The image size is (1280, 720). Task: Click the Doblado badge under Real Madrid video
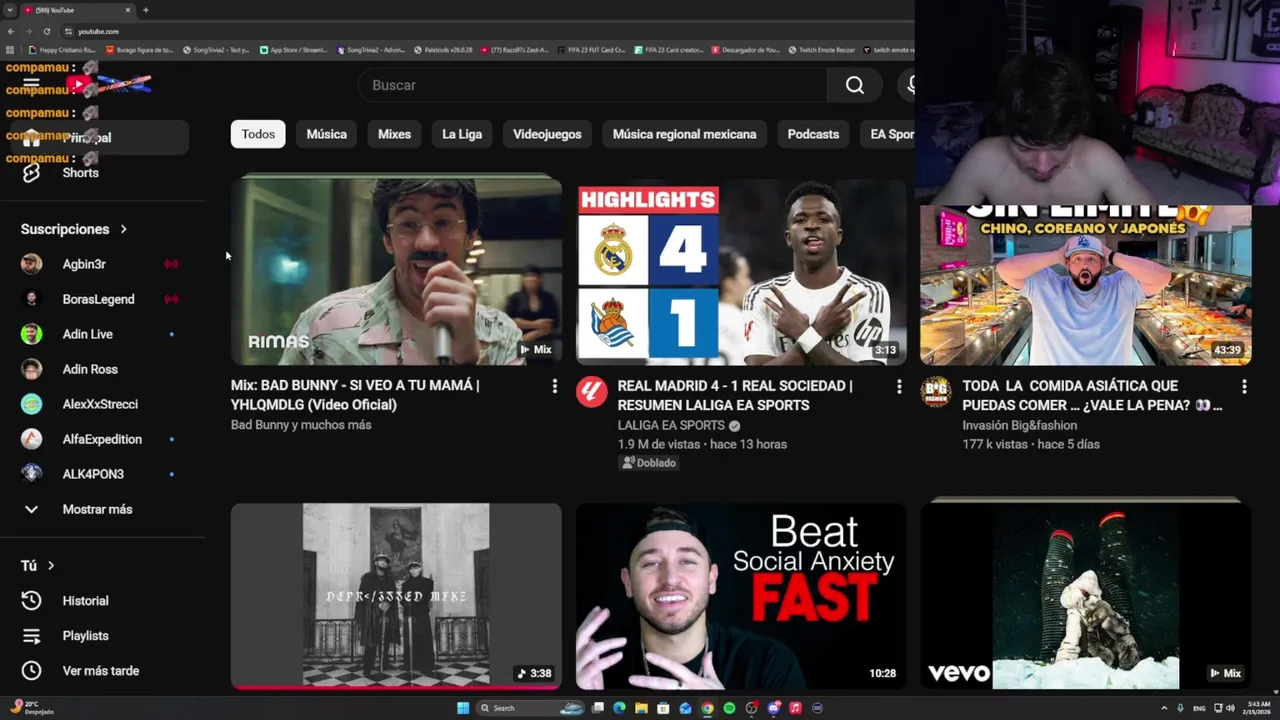coord(649,463)
